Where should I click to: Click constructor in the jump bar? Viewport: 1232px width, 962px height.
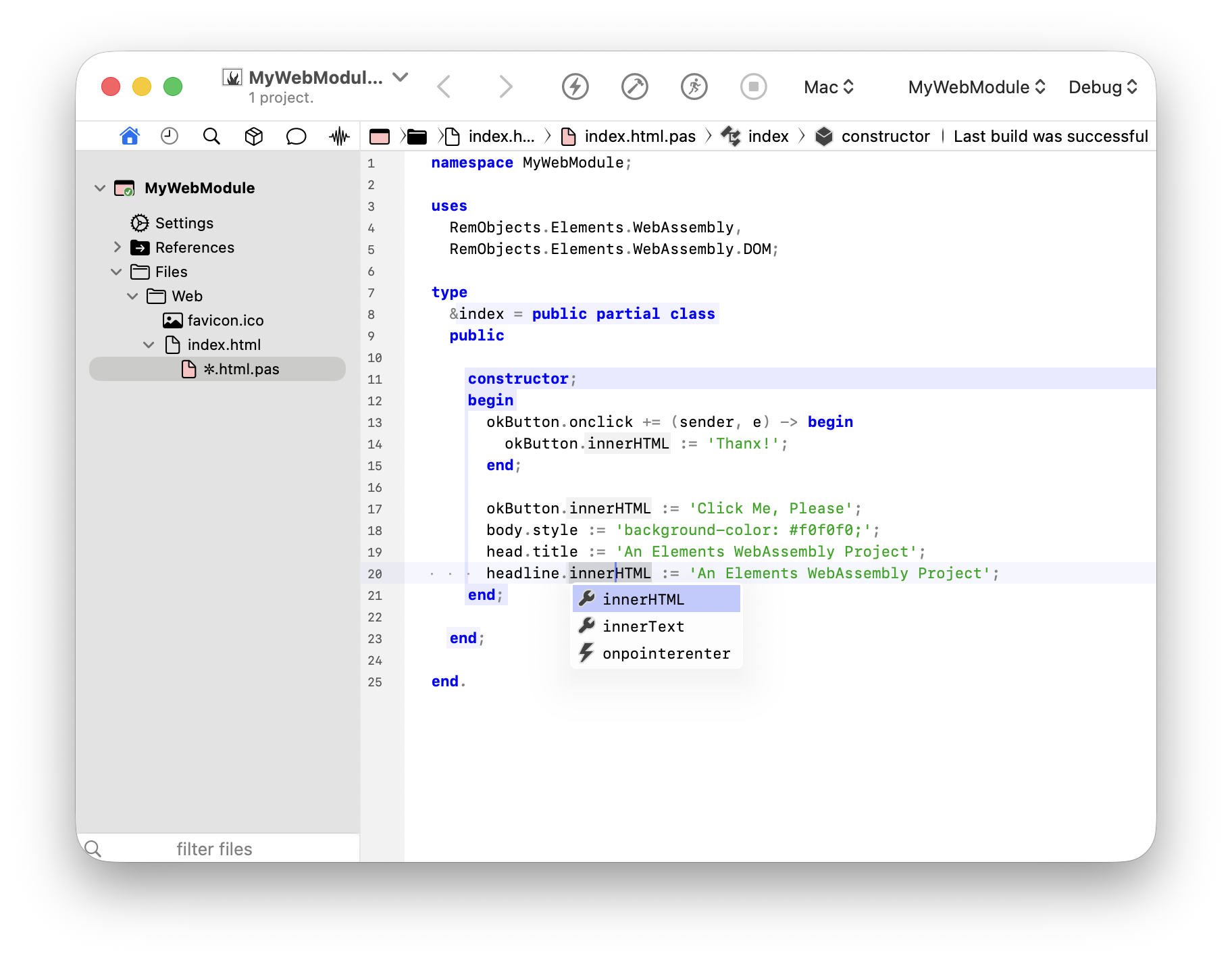point(873,136)
